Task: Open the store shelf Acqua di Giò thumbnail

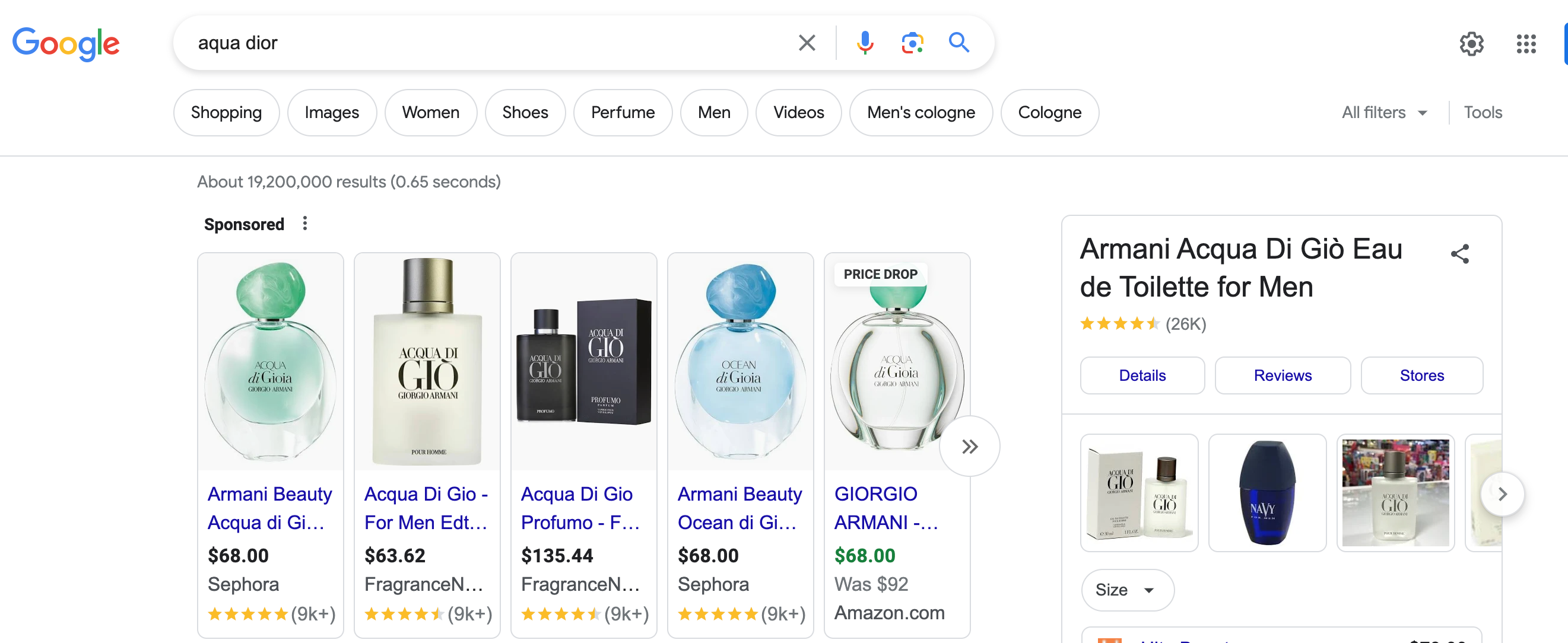Action: tap(1395, 493)
